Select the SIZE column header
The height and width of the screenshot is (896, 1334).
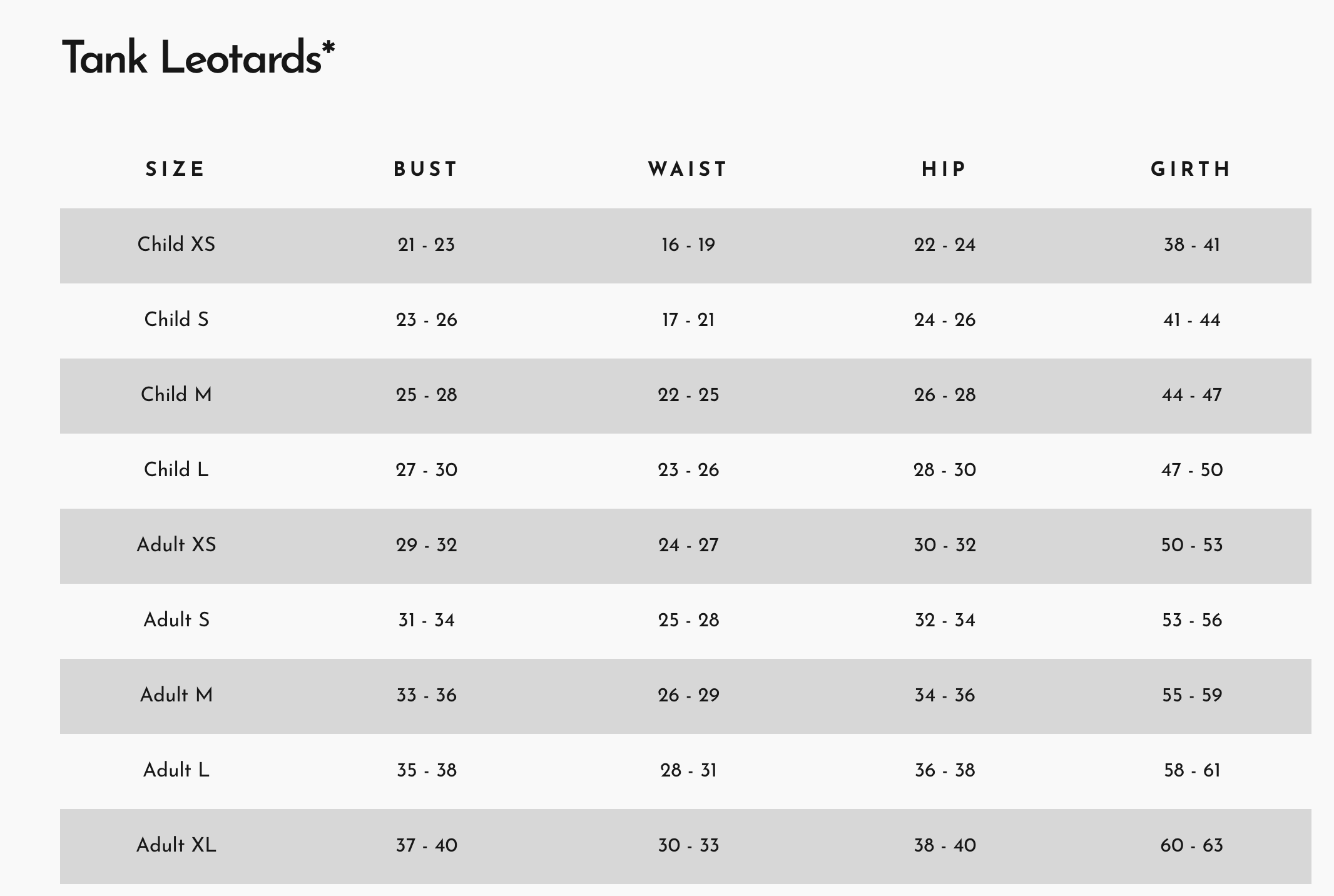175,170
